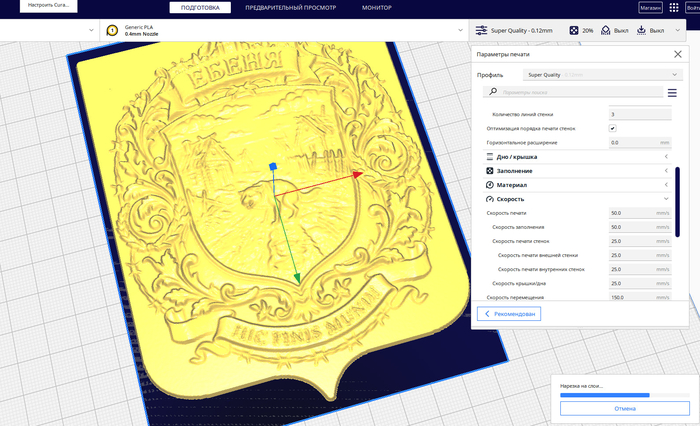Click the infill density icon showing 20%
The image size is (700, 426).
(574, 31)
